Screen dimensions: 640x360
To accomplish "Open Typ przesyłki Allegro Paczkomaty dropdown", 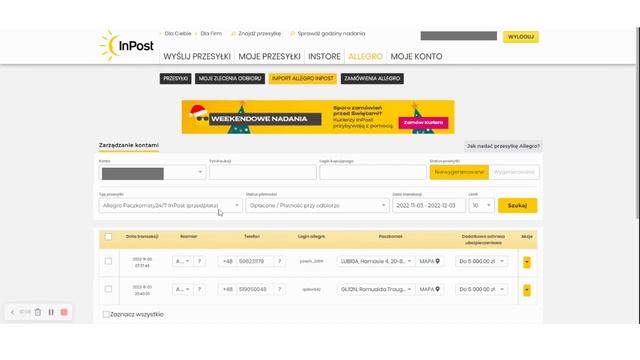I will (171, 206).
